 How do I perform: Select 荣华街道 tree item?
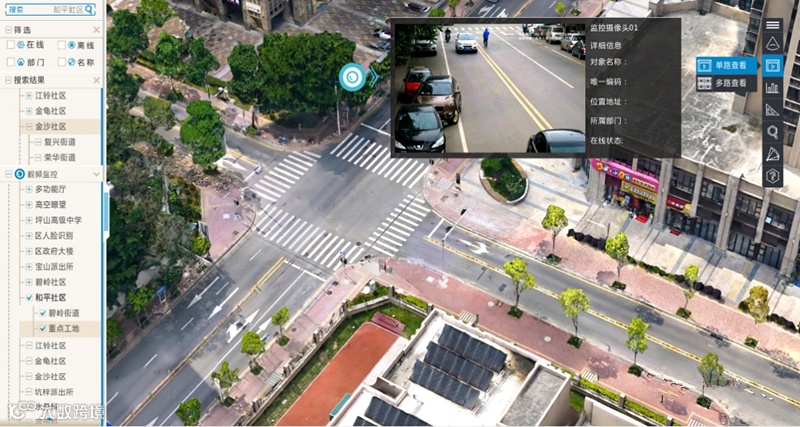[x=60, y=157]
